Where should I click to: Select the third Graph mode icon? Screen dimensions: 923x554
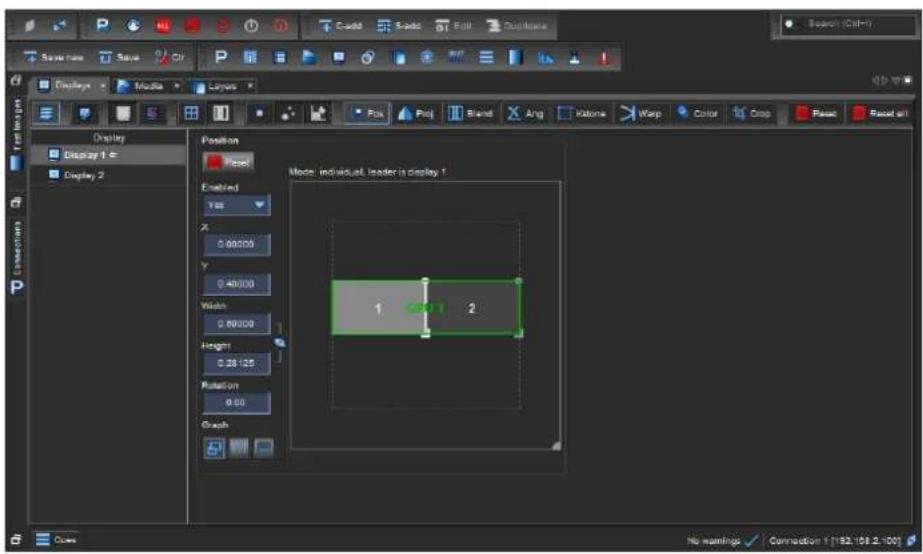point(264,449)
